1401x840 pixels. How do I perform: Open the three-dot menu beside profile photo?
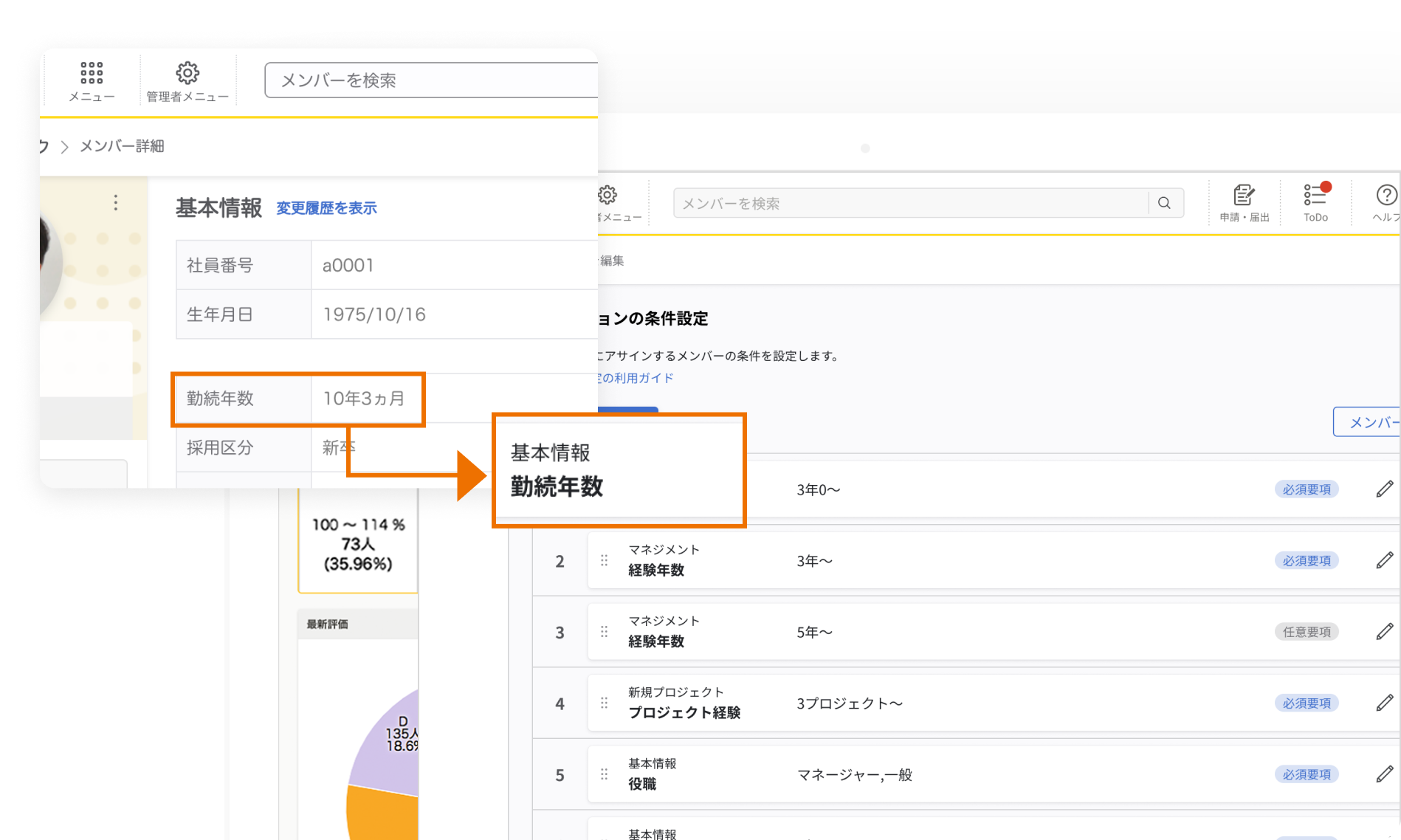click(116, 203)
